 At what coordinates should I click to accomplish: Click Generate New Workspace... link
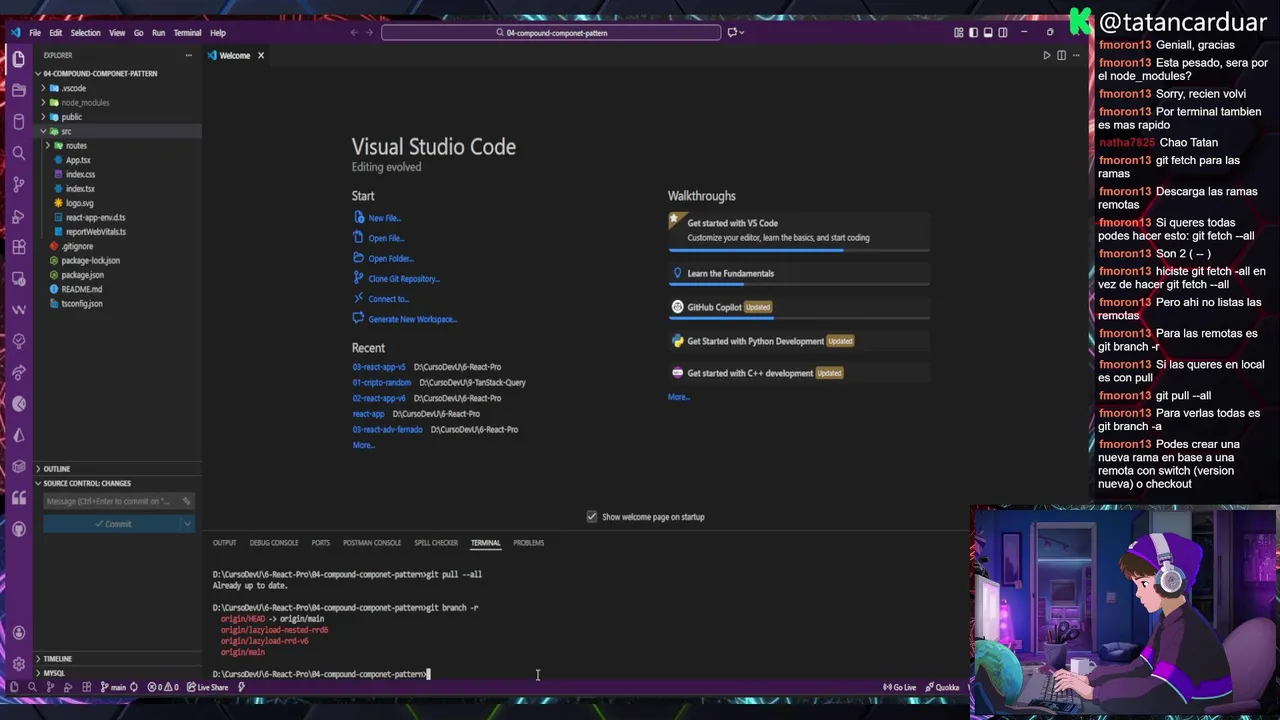[412, 319]
